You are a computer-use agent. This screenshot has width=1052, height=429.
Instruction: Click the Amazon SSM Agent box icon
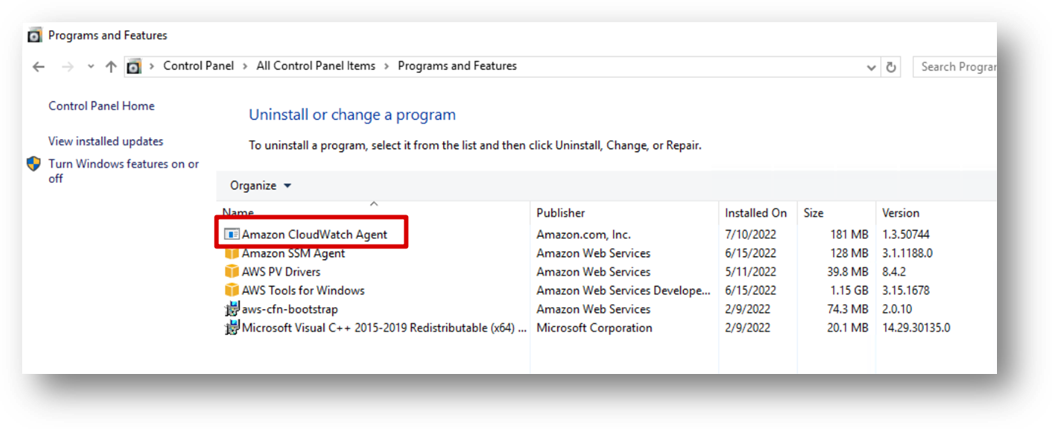coord(231,254)
